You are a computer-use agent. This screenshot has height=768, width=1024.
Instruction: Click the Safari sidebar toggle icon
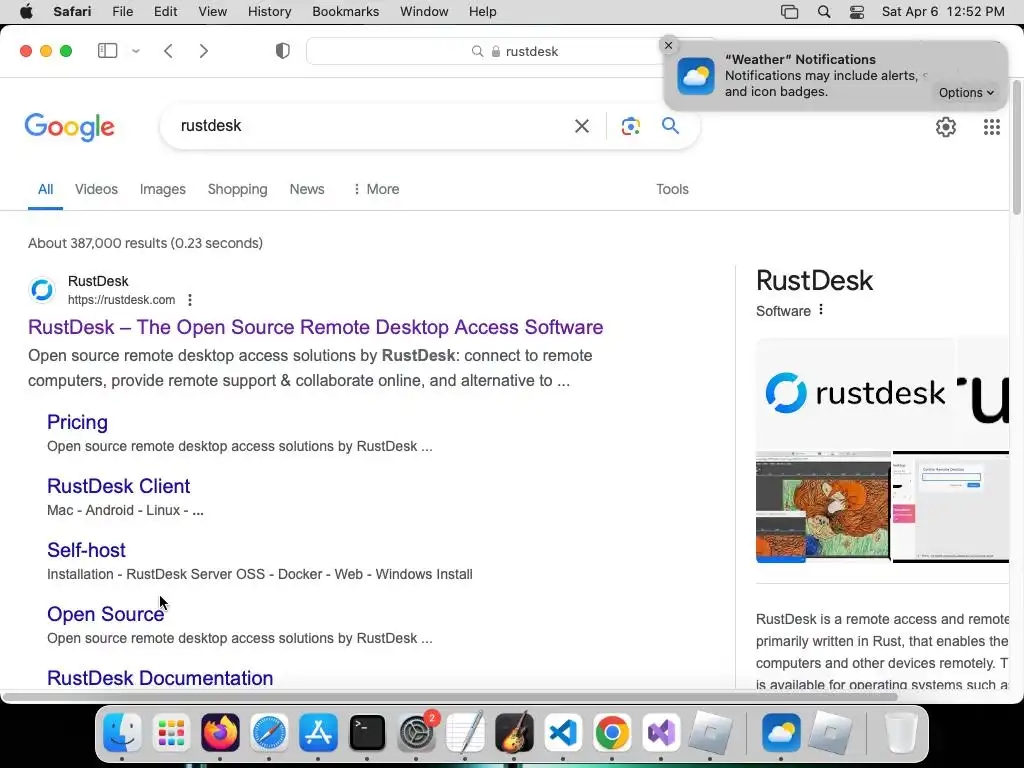tap(107, 51)
